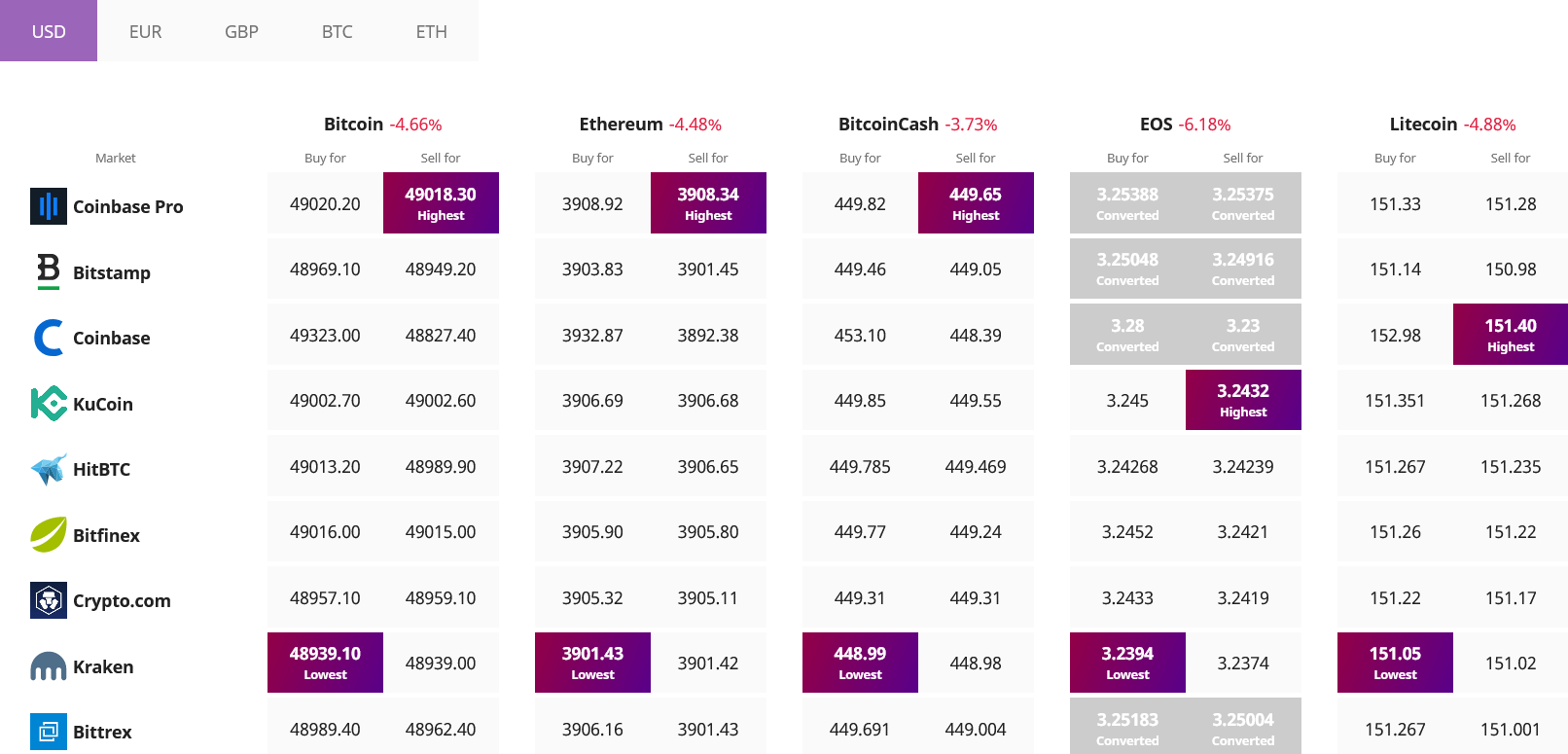Click the BitcoinCash column heading

(888, 124)
